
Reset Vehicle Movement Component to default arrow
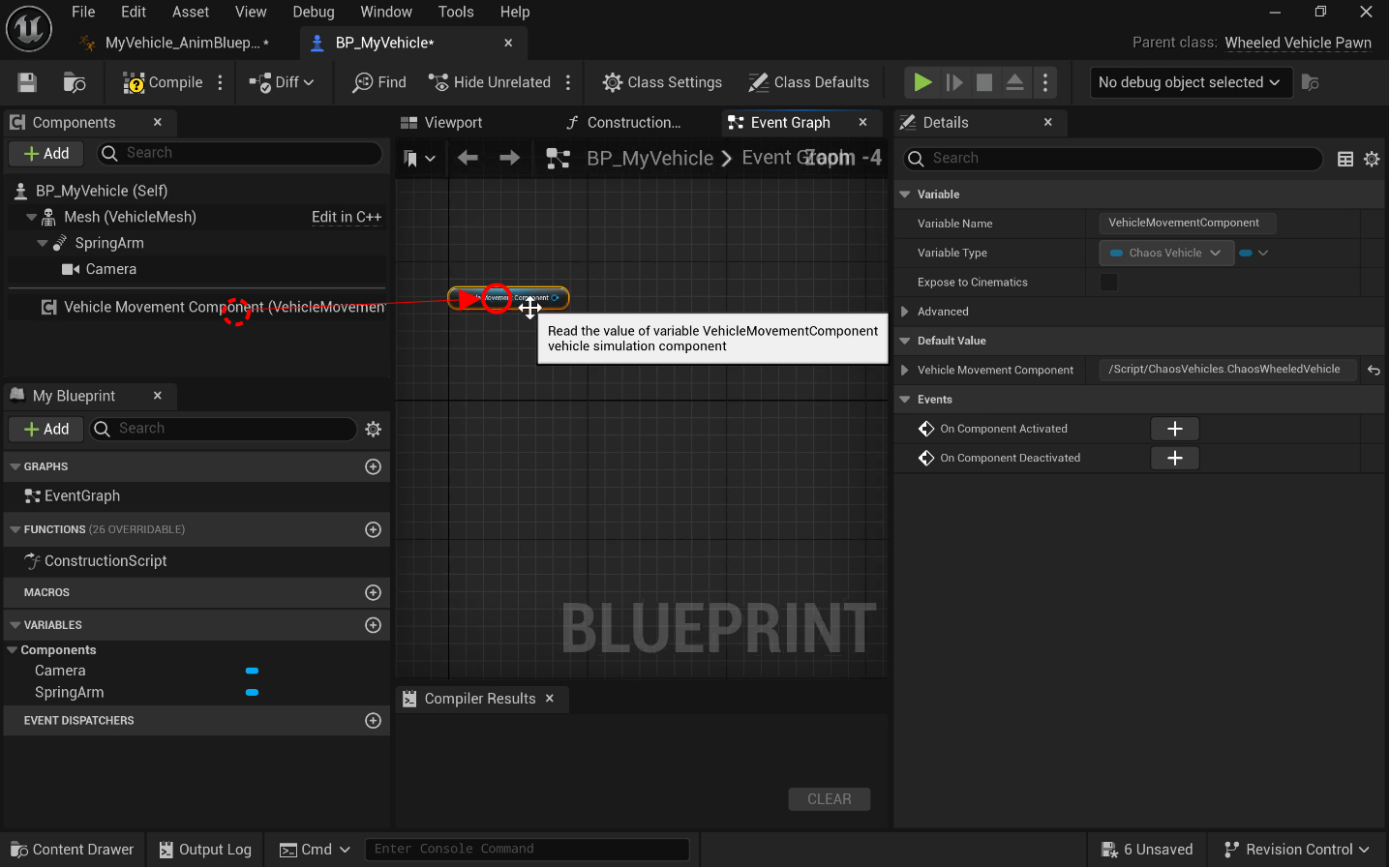click(x=1374, y=370)
